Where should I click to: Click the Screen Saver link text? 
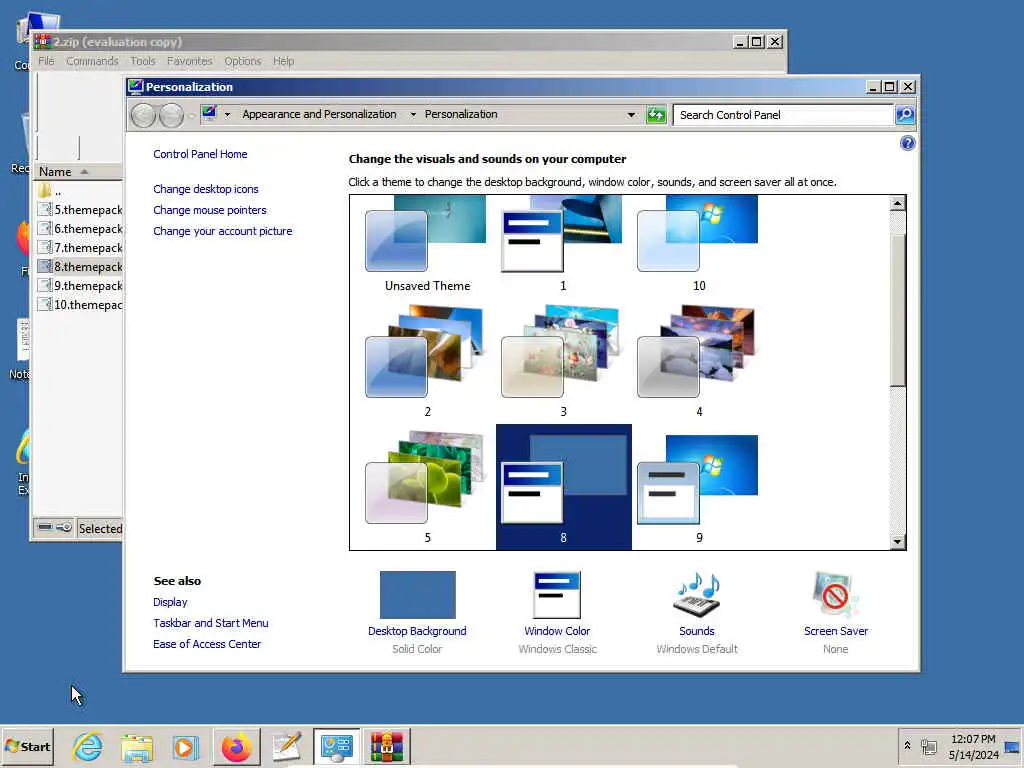pyautogui.click(x=835, y=631)
